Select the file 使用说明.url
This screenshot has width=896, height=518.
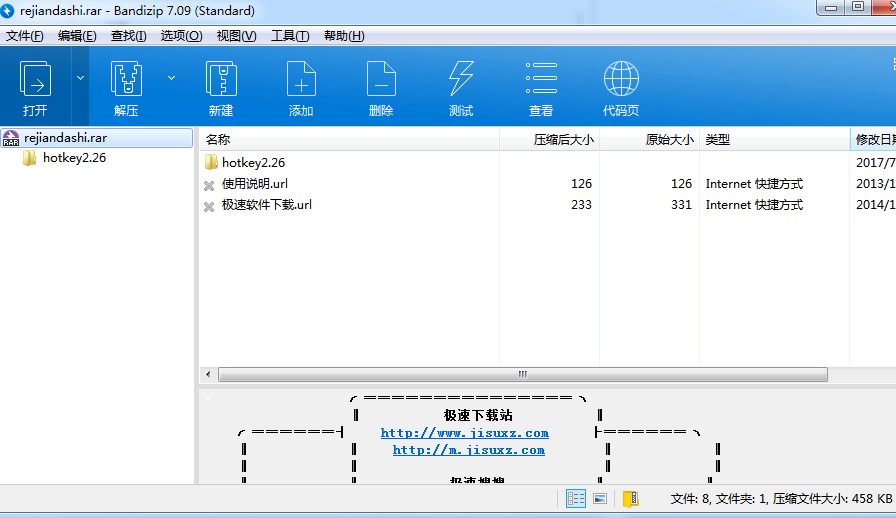coord(255,184)
